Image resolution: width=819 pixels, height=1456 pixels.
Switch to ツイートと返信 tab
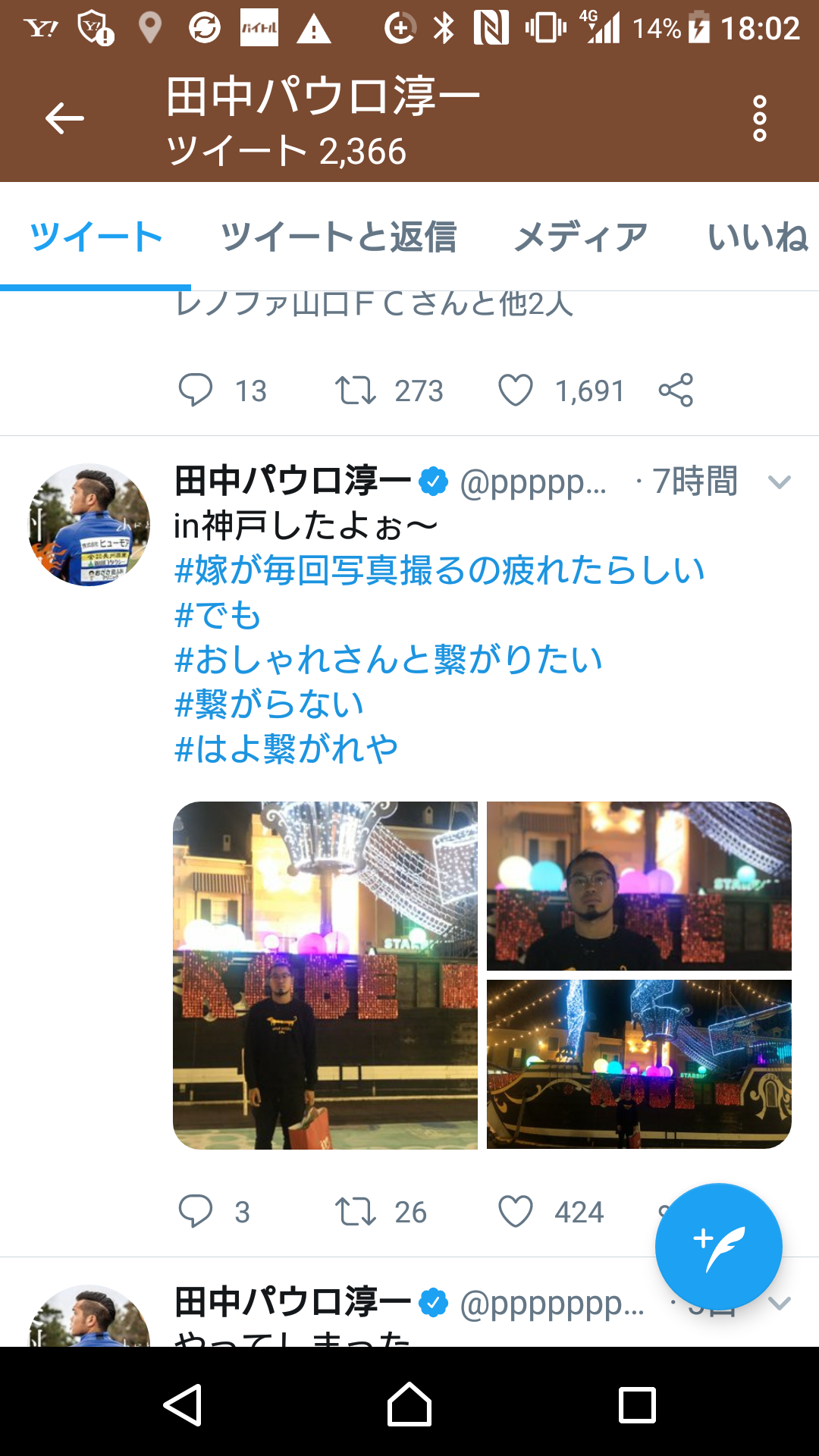(x=338, y=237)
